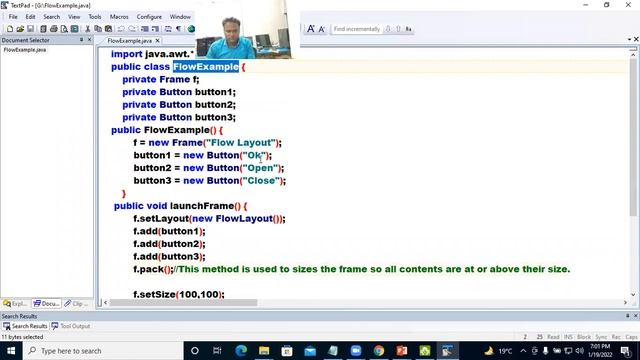Toggle Visible Spaces paragraph mark icon

tap(178, 29)
